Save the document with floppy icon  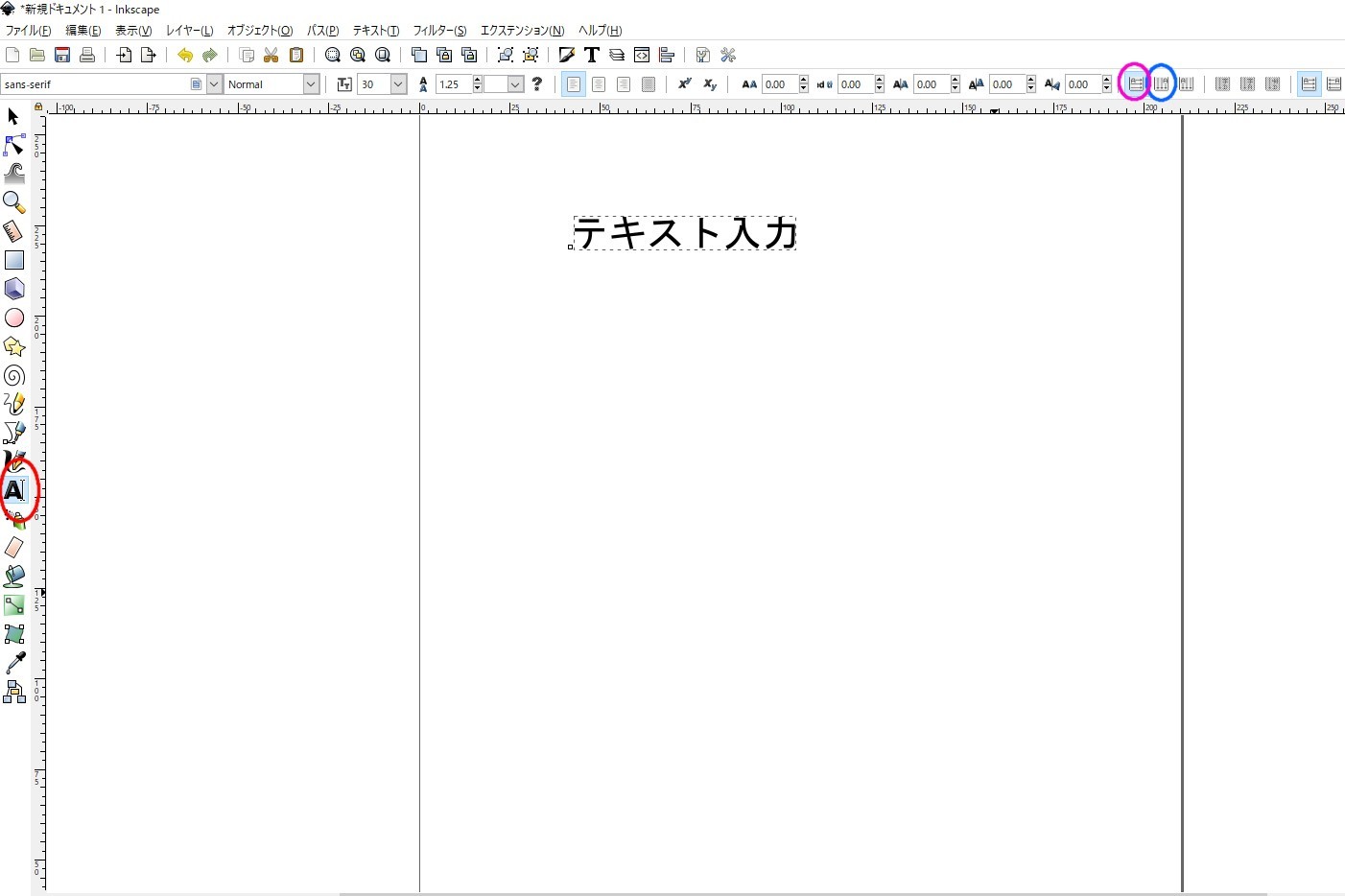[62, 56]
